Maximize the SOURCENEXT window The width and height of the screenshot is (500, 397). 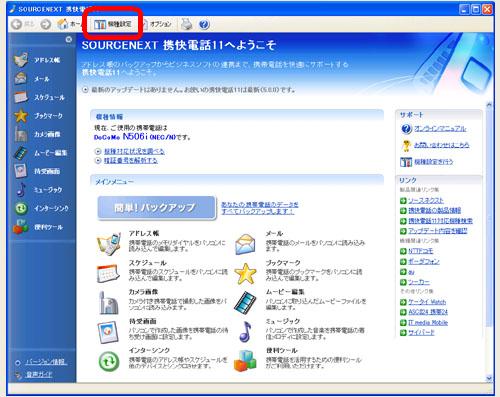pyautogui.click(x=475, y=9)
